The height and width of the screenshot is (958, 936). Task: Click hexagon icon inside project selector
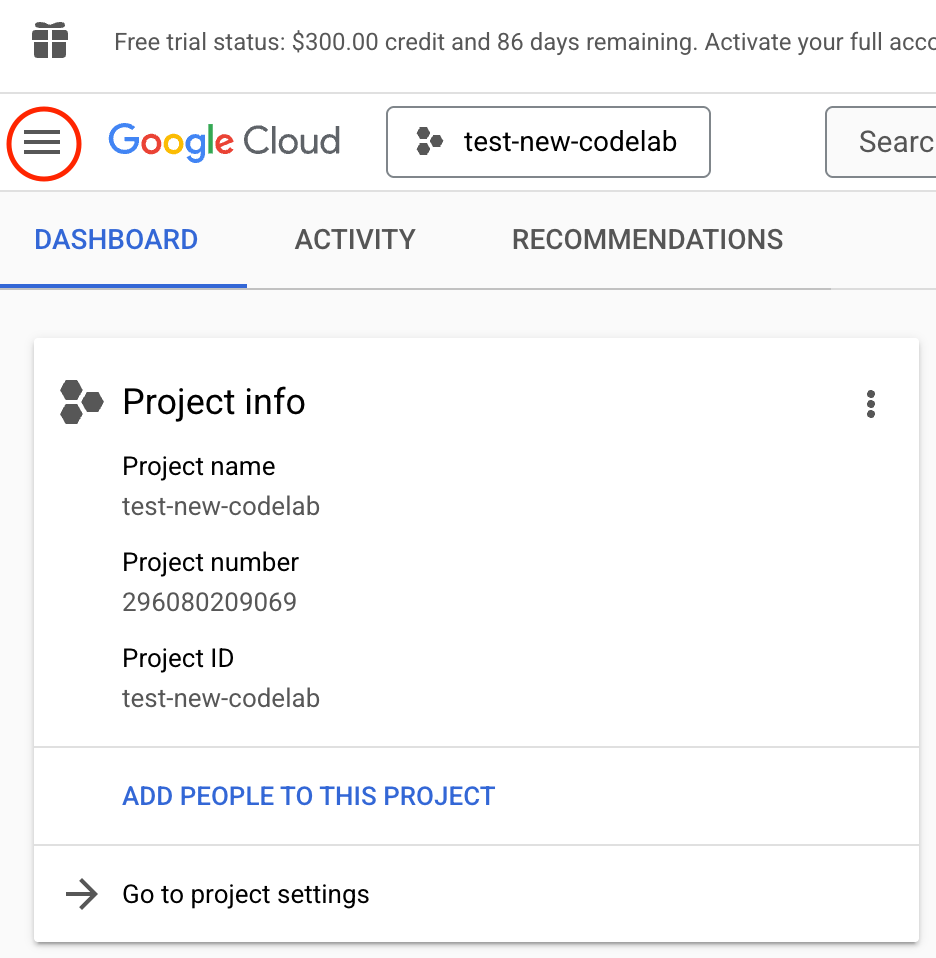(x=430, y=142)
